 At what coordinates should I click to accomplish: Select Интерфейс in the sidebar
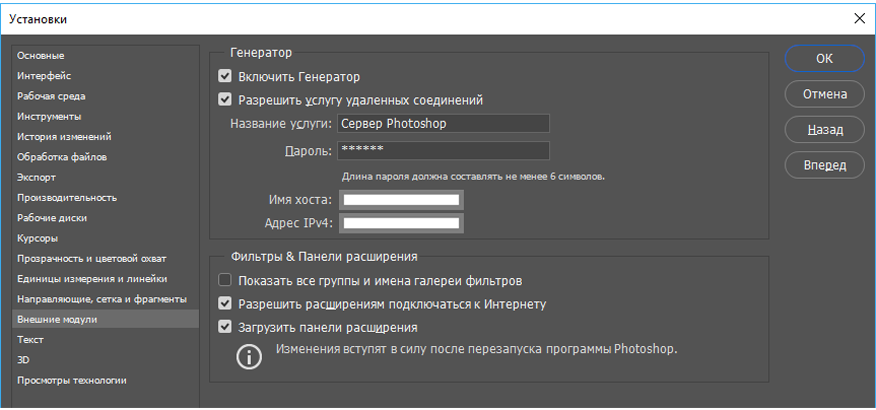[x=44, y=75]
